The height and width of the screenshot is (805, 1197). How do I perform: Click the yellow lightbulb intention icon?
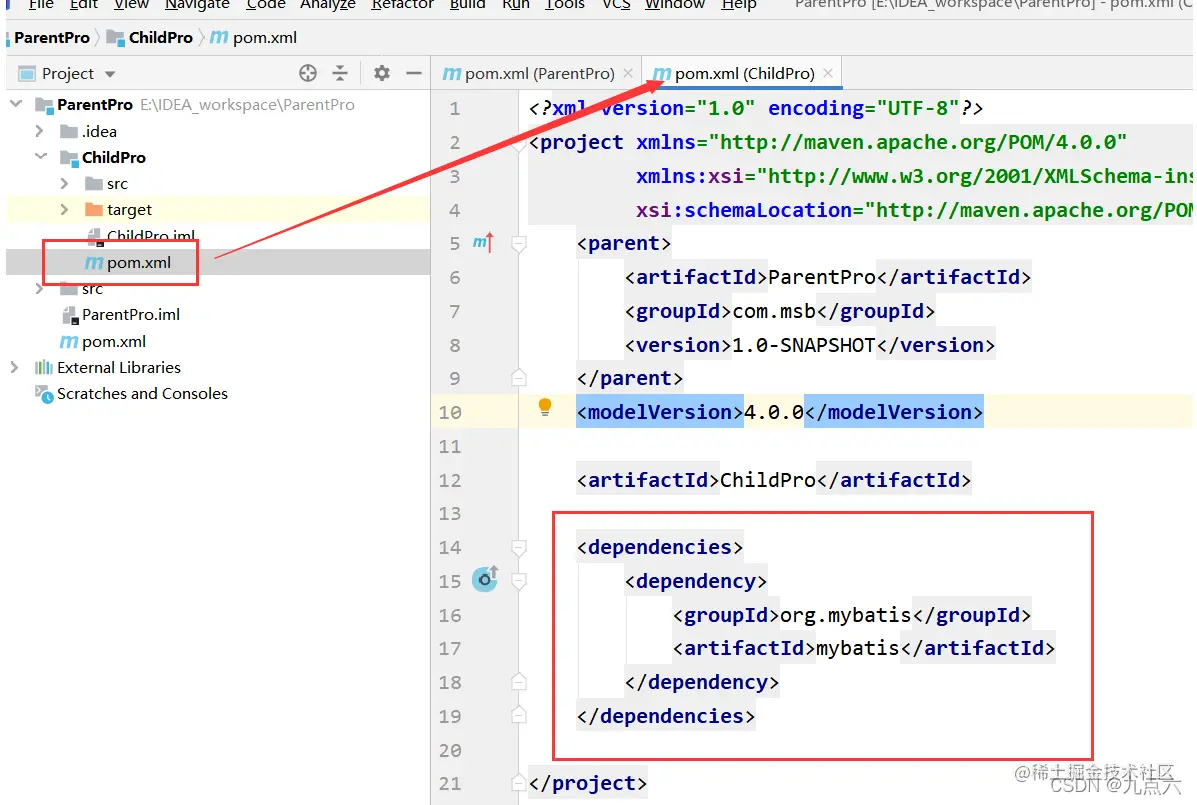tap(544, 407)
